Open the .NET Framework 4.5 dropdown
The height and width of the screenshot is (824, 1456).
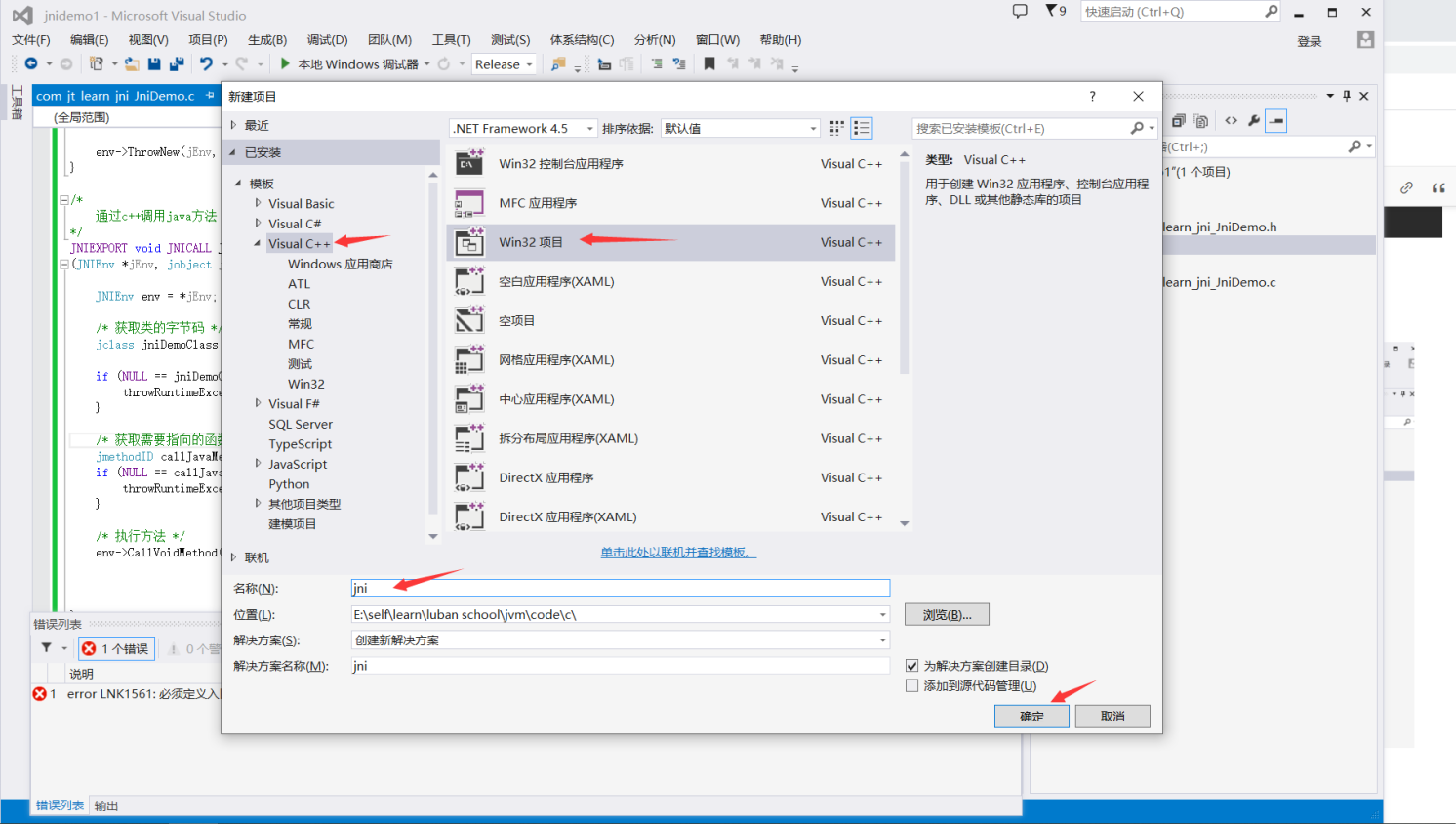(523, 128)
